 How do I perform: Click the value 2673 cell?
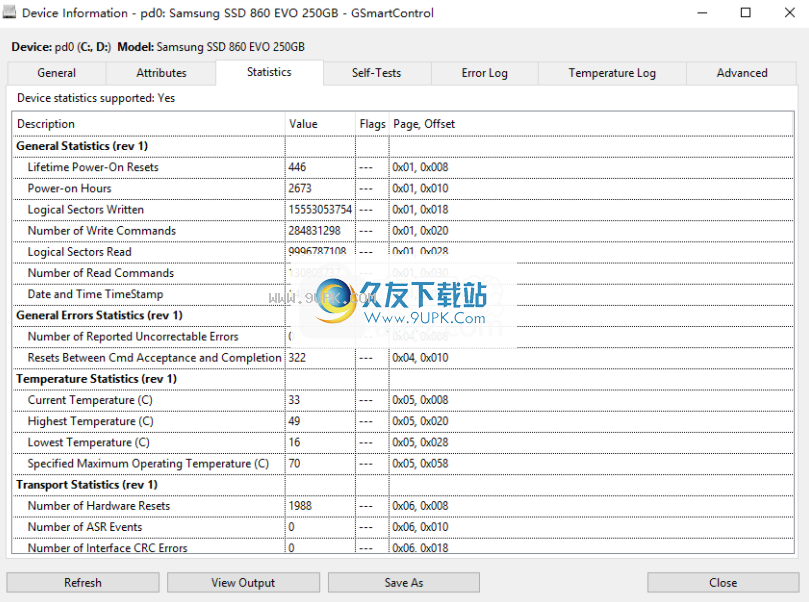click(320, 188)
